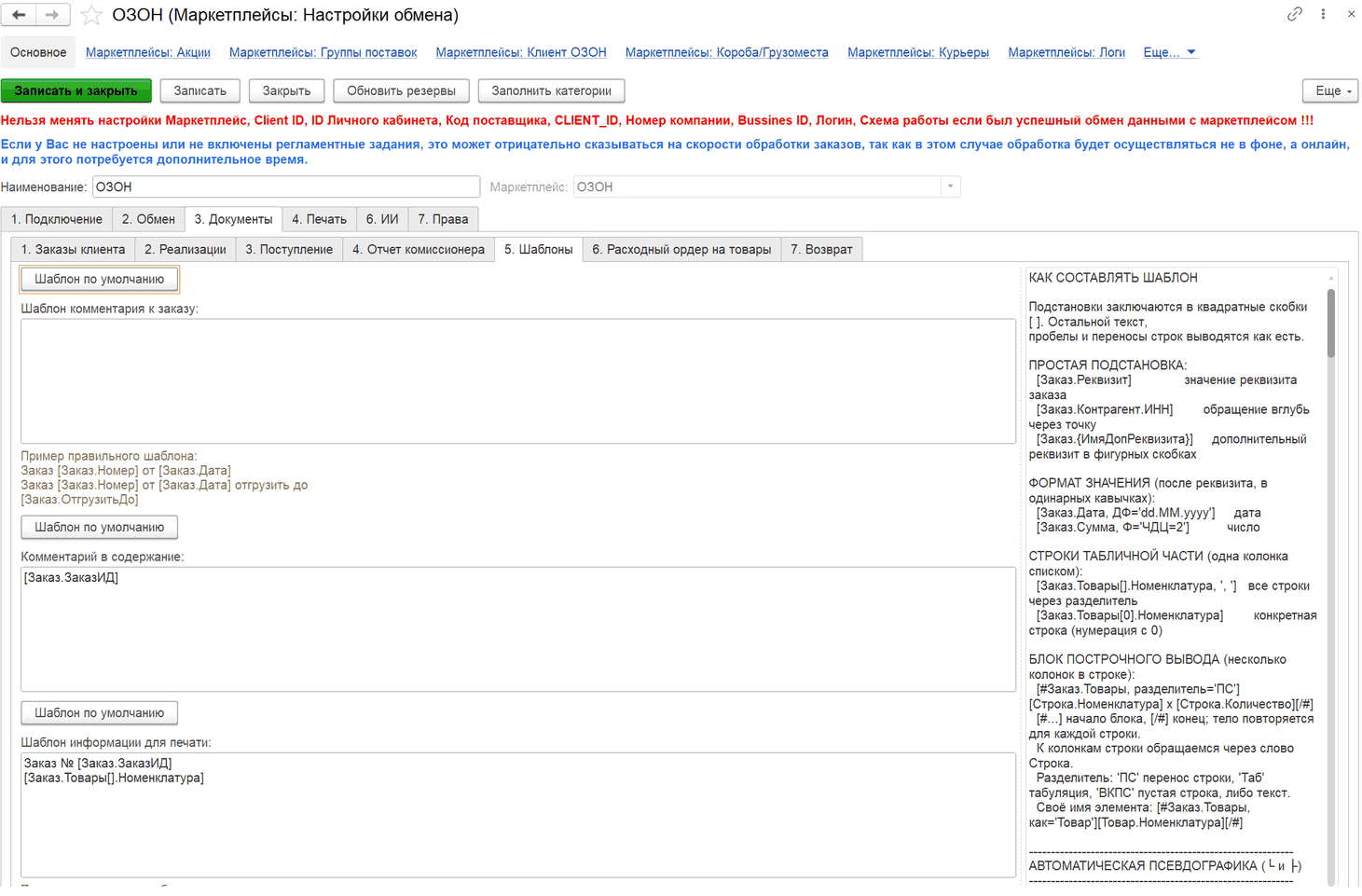This screenshot has height=896, width=1362.
Task: Open the 3. Поступление subtab
Action: coord(289,249)
